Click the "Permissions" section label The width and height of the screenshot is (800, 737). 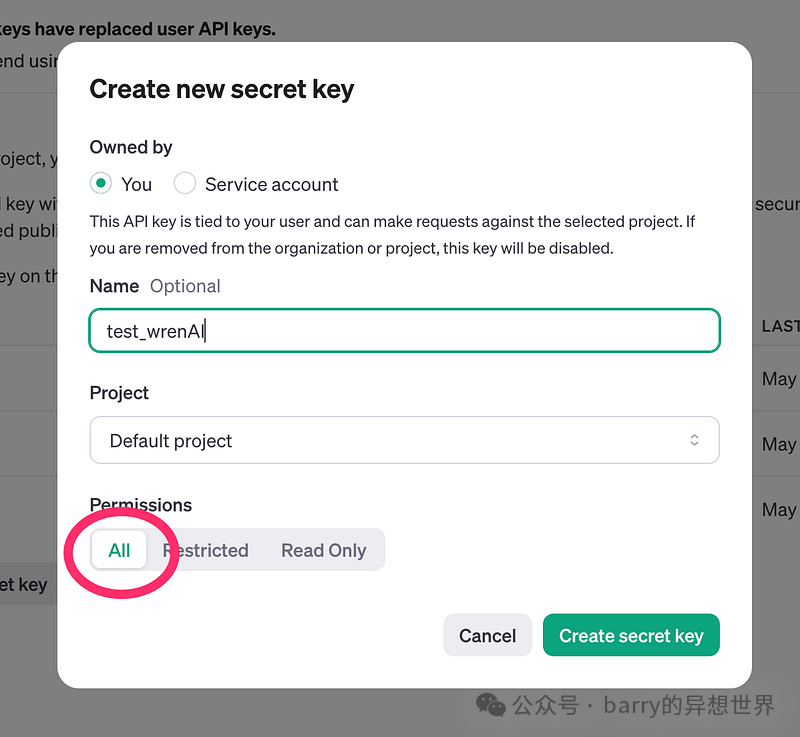coord(140,505)
